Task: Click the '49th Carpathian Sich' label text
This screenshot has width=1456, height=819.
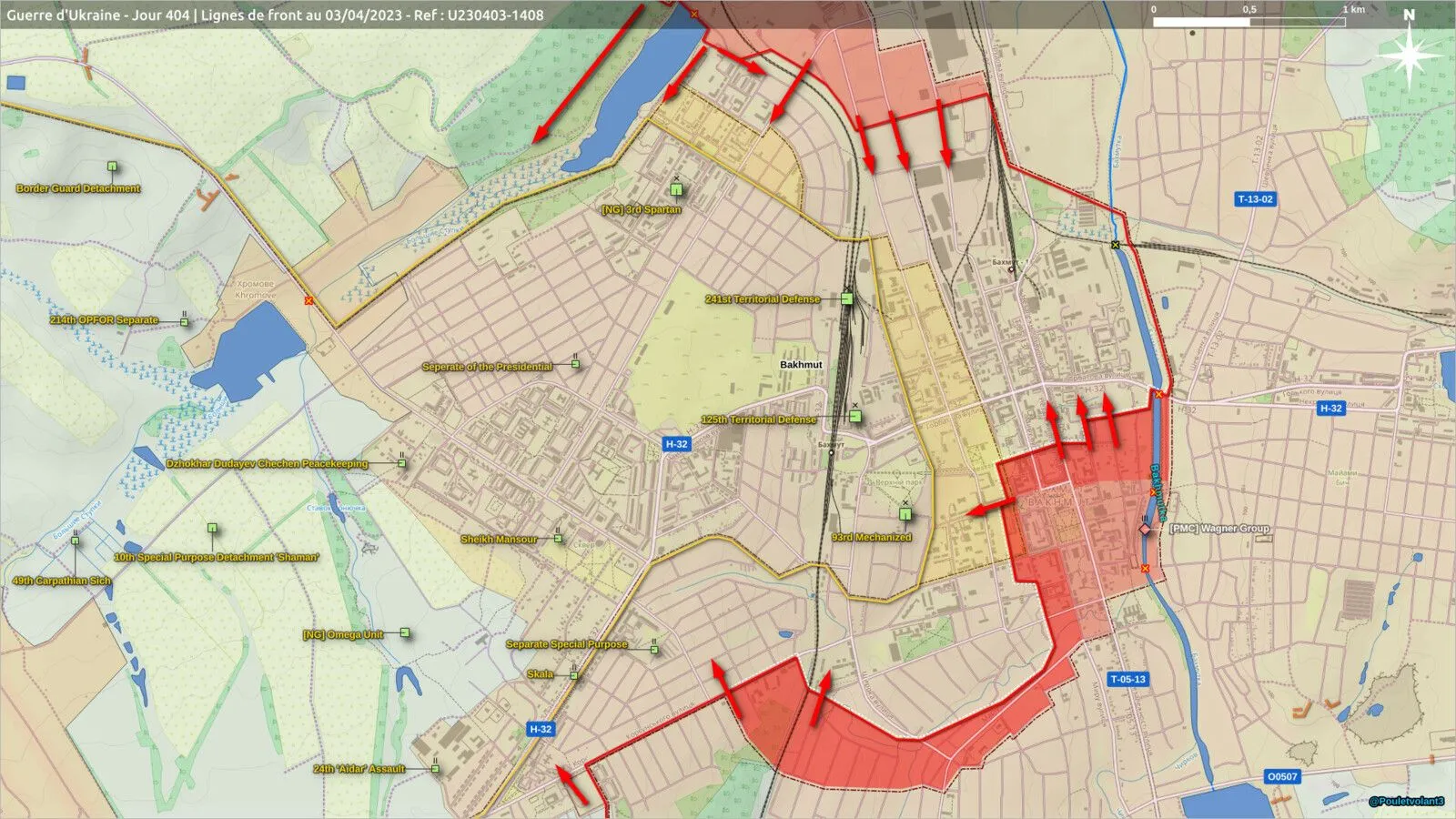Action: coord(62,581)
